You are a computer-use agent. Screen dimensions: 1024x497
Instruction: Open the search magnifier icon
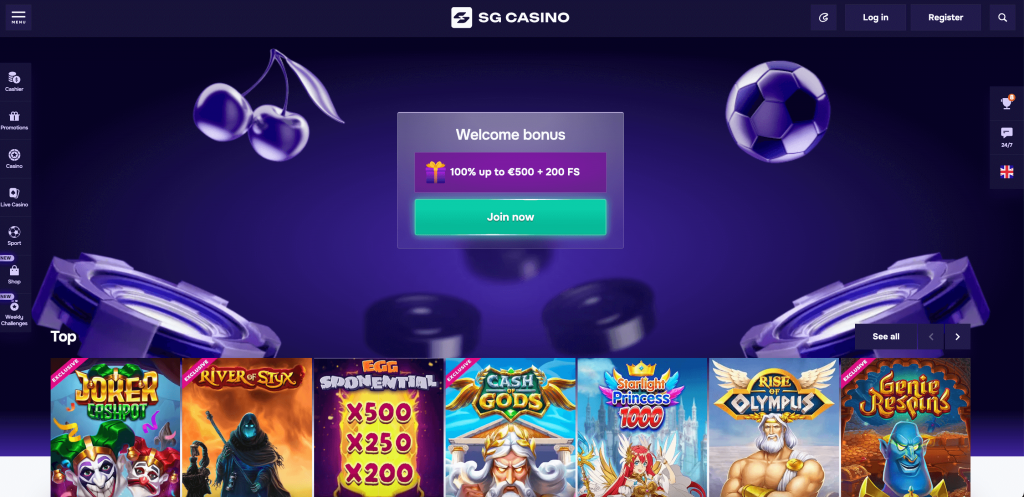pos(1002,18)
